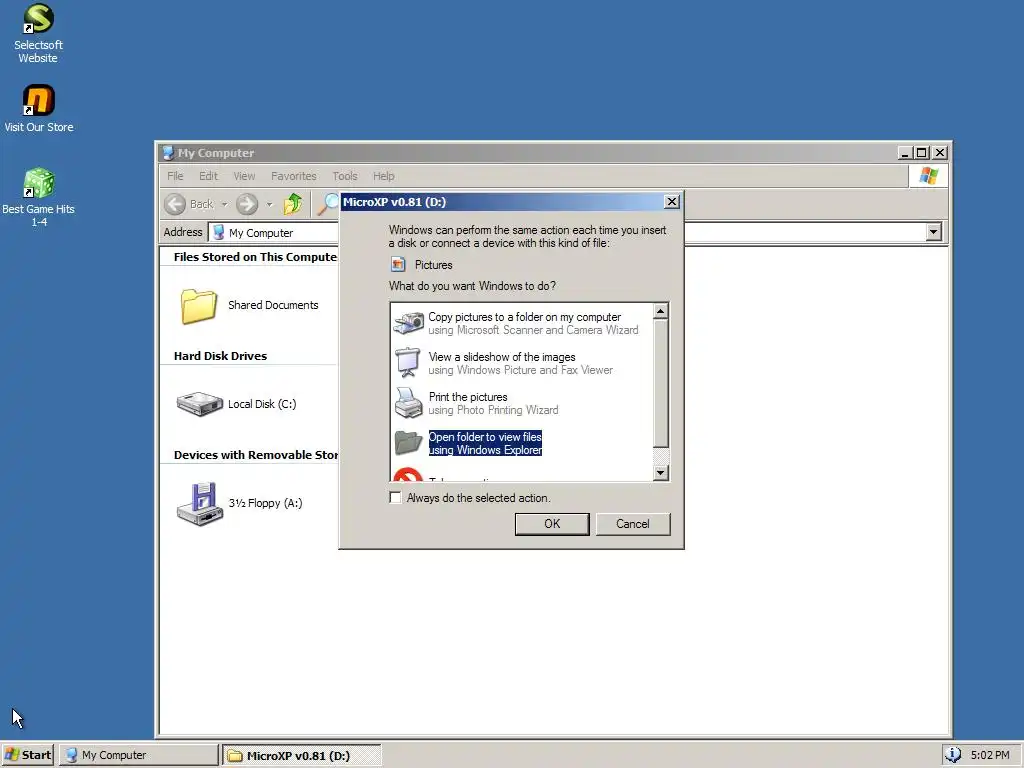Click the Devices with Removable Storage heading
1024x768 pixels.
coord(255,455)
